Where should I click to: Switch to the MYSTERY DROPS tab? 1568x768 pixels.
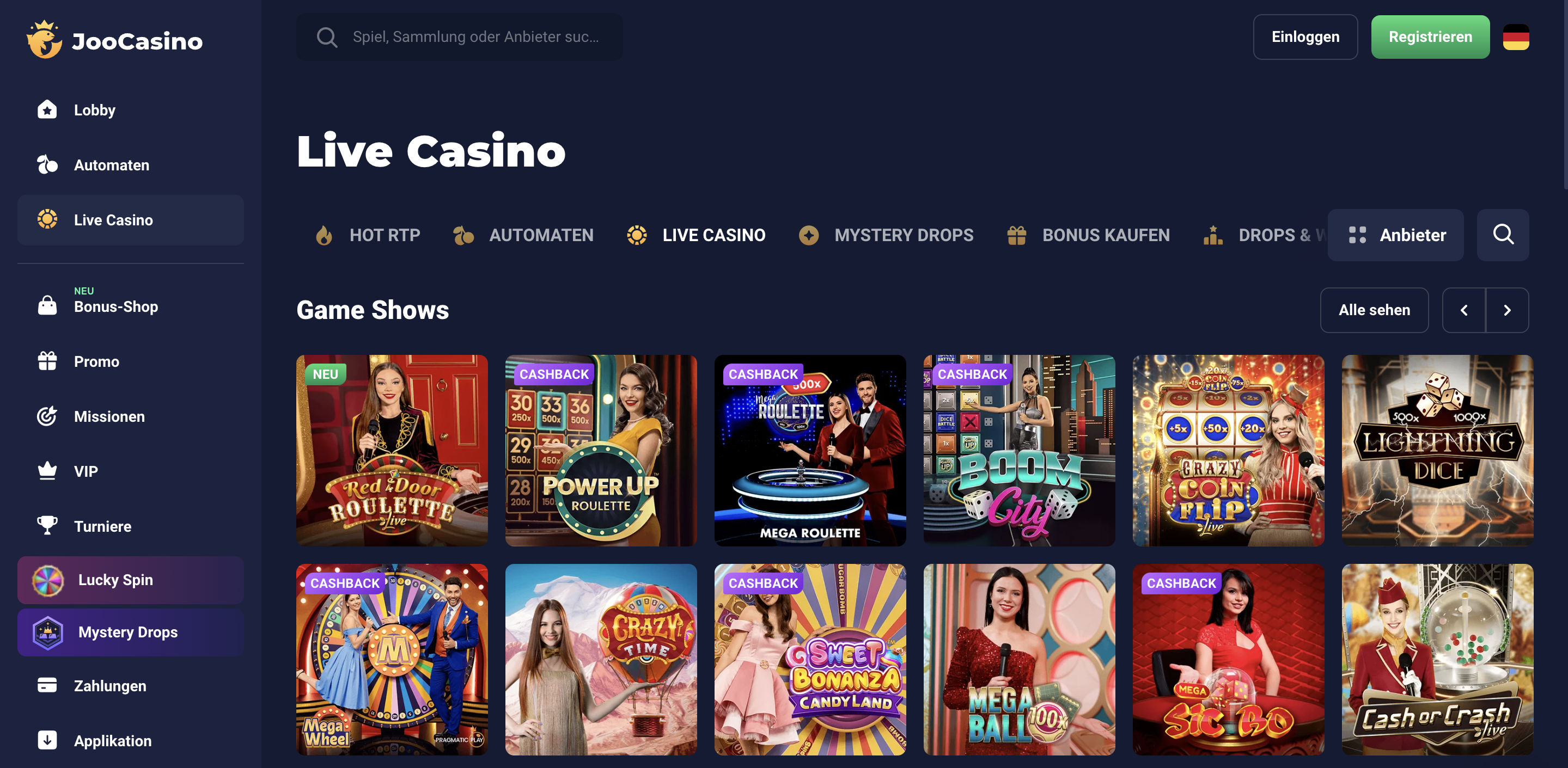point(886,235)
